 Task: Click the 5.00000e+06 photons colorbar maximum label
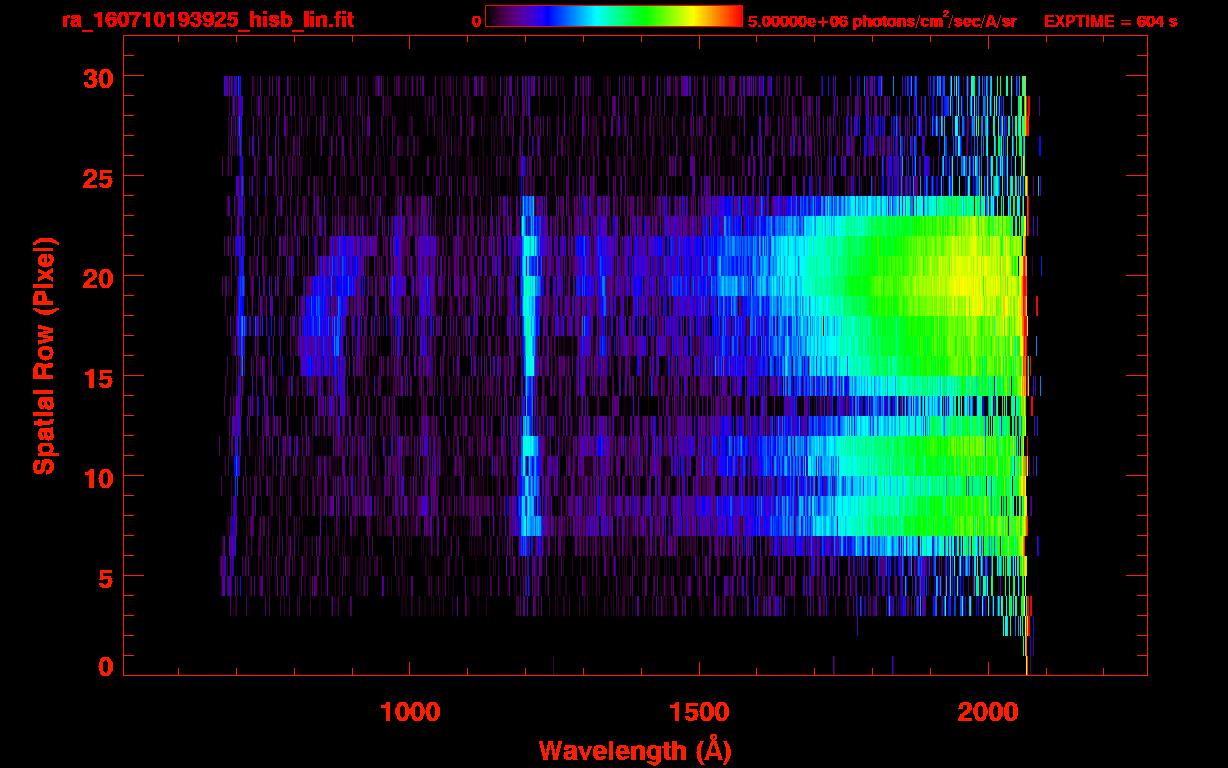[882, 21]
